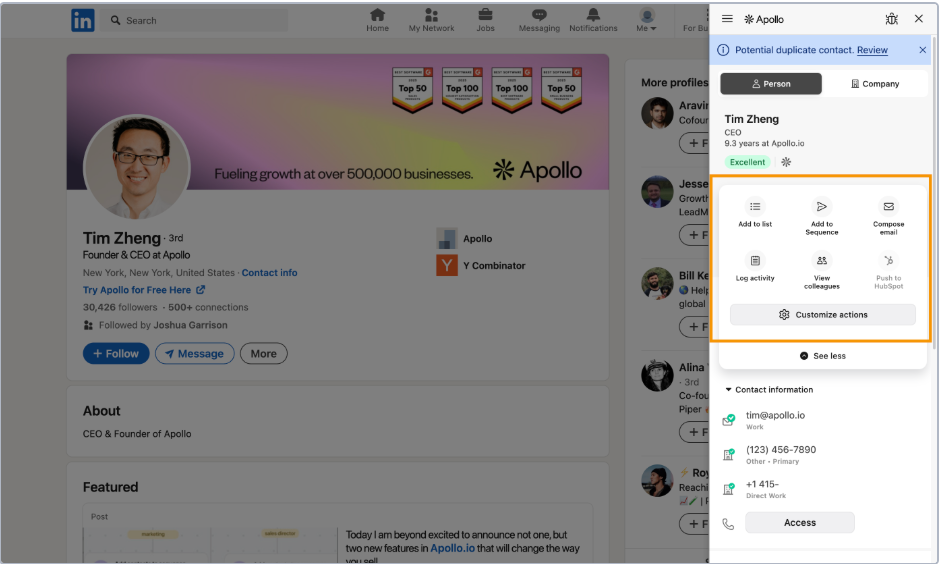Open the More profile options

point(263,354)
